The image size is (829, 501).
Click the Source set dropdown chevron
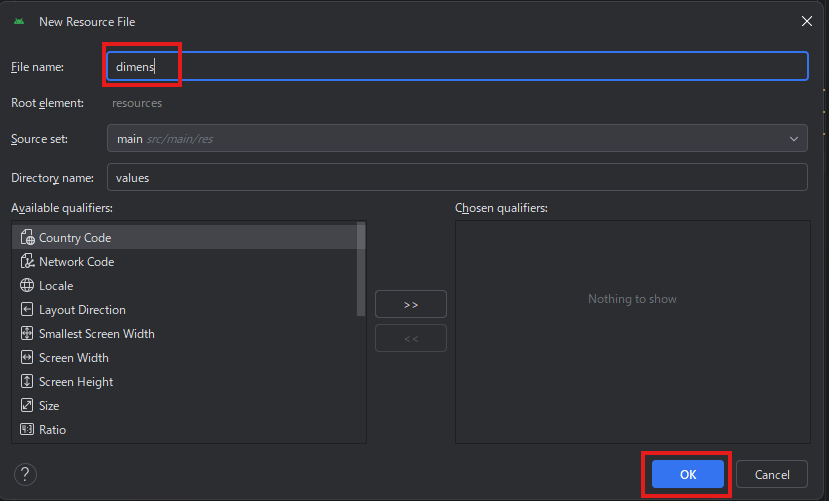794,139
